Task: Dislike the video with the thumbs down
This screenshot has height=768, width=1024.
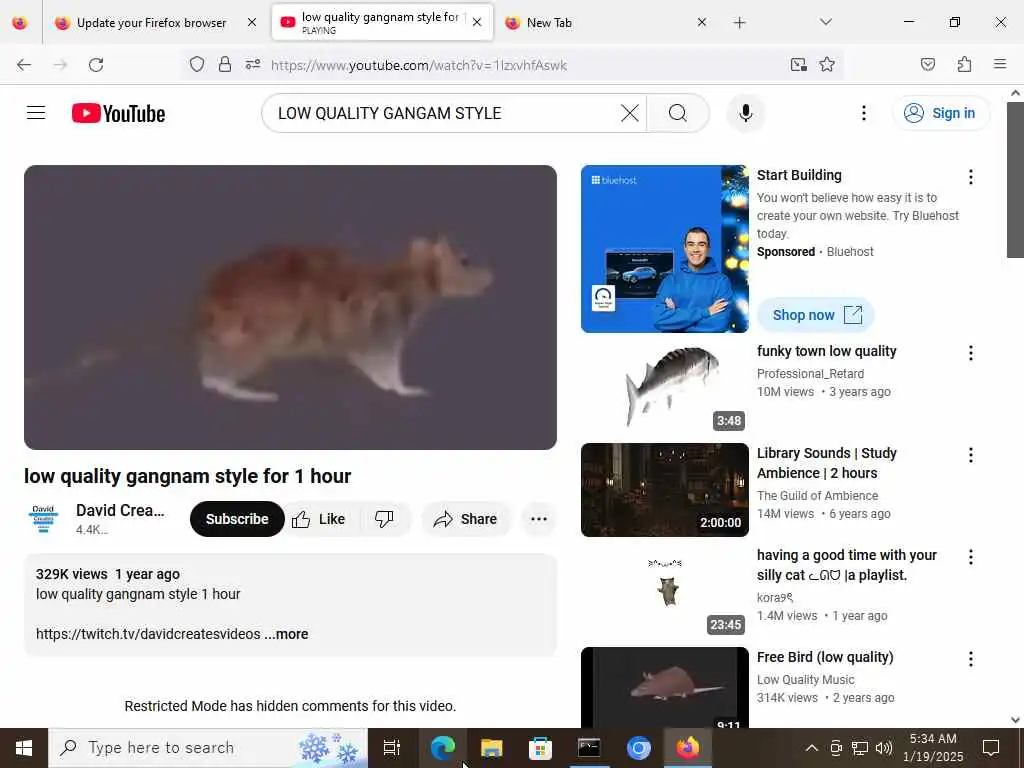Action: click(x=384, y=519)
